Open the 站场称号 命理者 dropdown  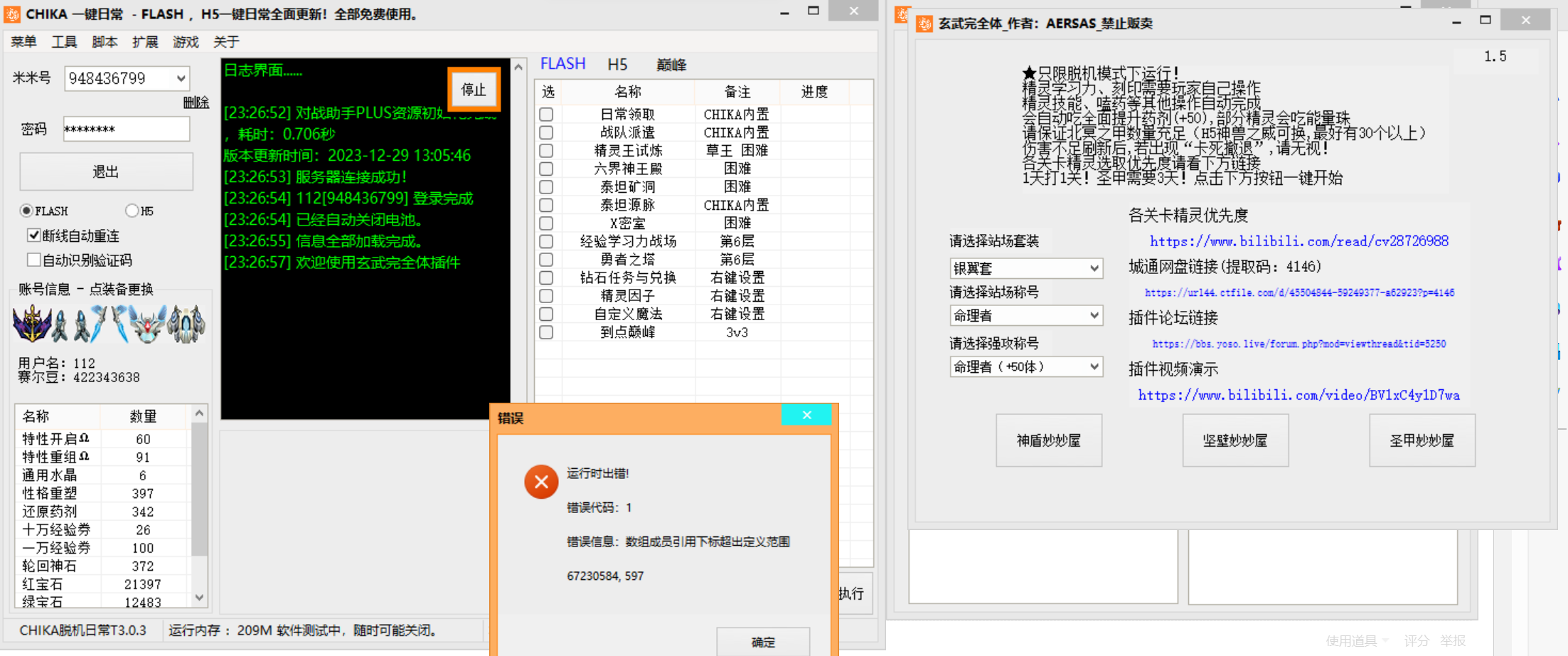click(x=1094, y=315)
